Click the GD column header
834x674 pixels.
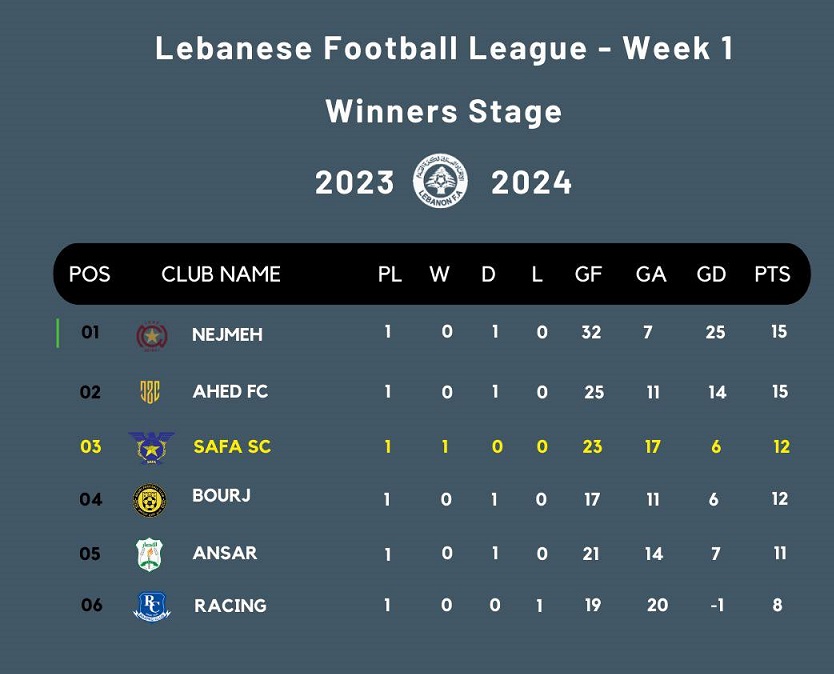click(x=711, y=274)
